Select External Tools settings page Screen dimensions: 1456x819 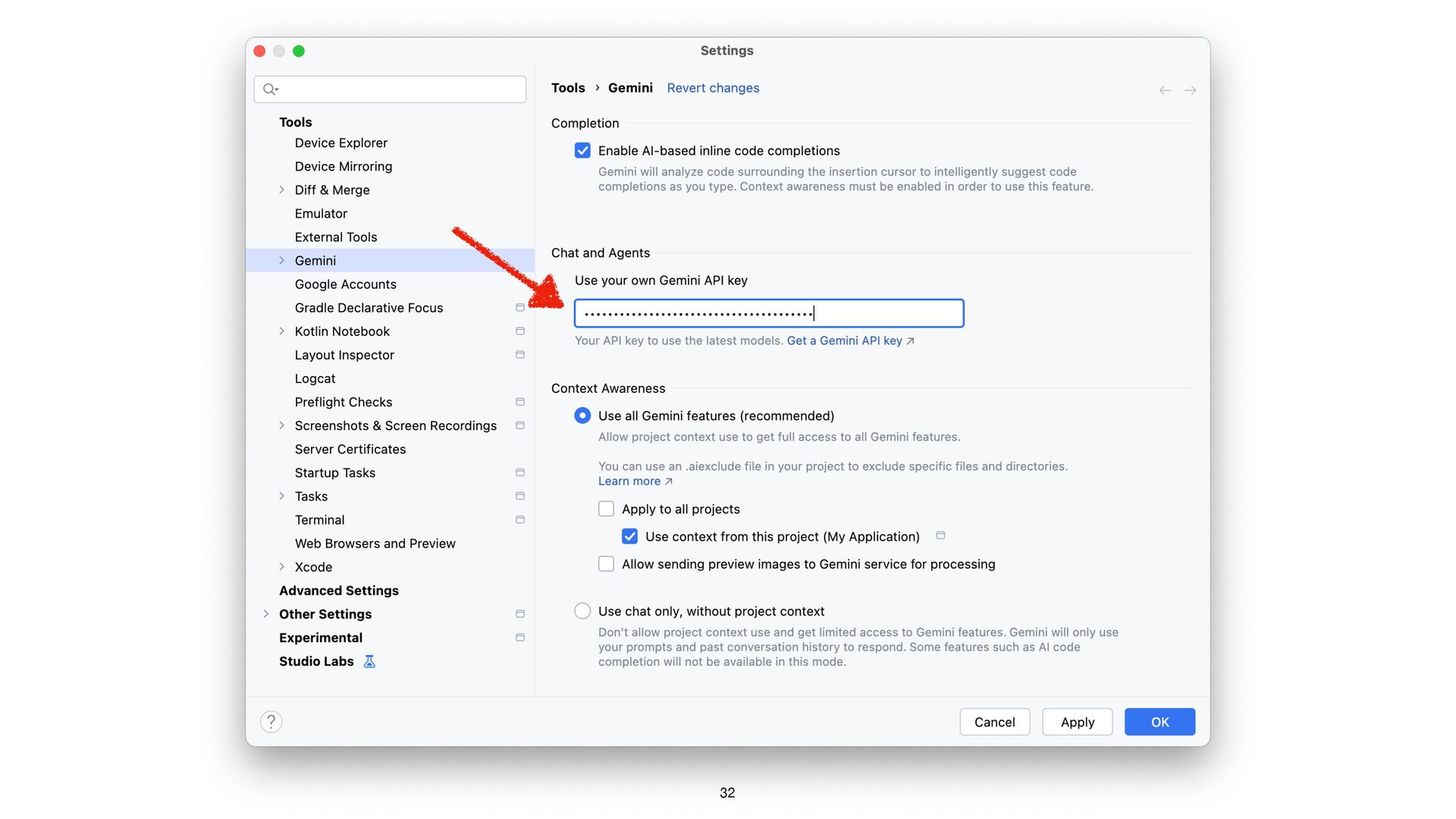pyautogui.click(x=335, y=237)
